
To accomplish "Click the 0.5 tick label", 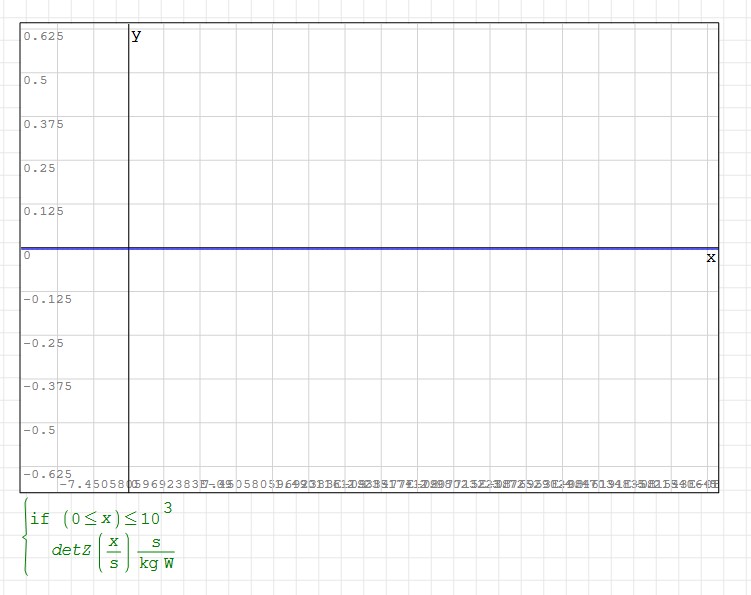I will (x=35, y=80).
